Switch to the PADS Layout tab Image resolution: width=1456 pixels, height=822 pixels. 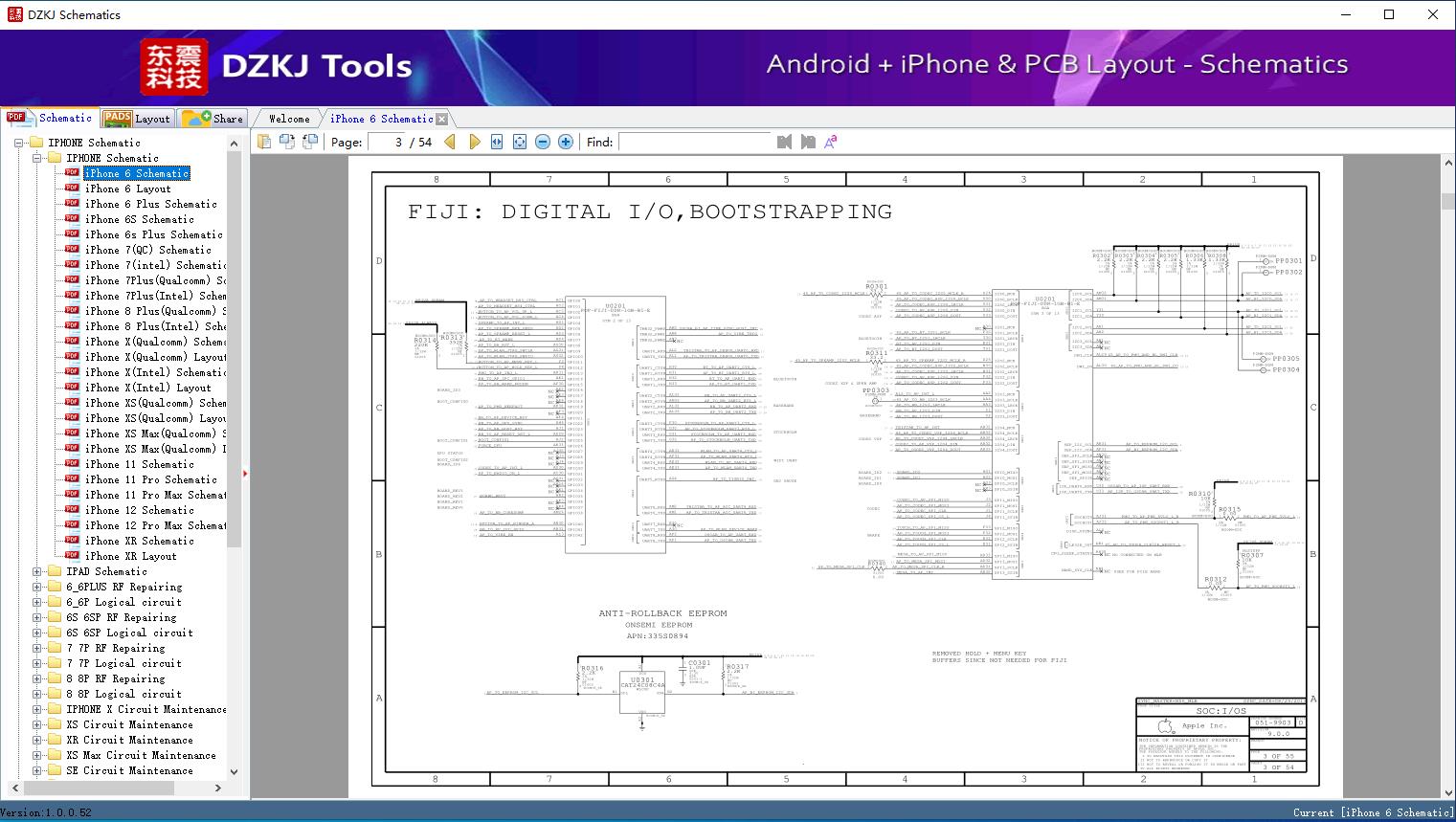[x=137, y=119]
